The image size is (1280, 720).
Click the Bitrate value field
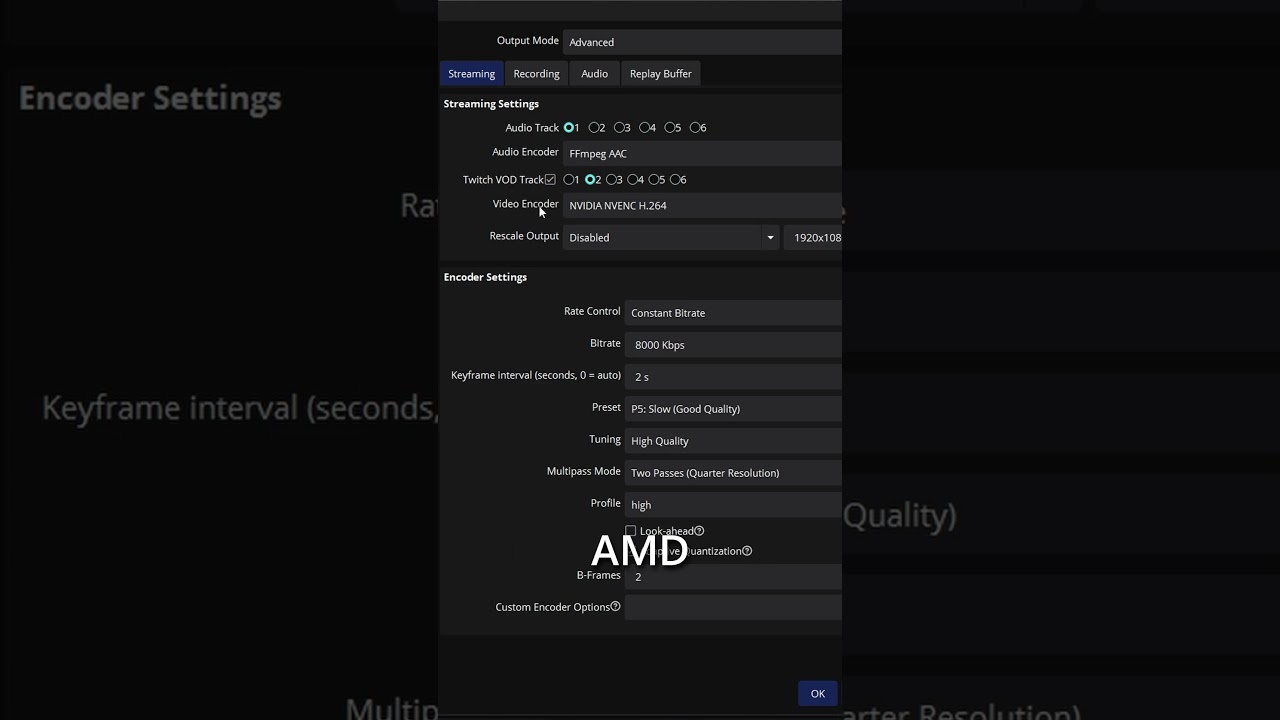coord(733,345)
